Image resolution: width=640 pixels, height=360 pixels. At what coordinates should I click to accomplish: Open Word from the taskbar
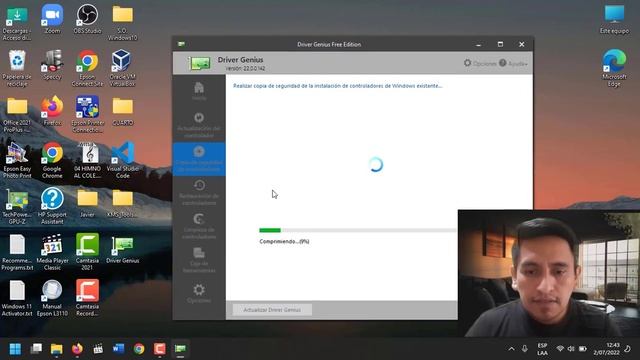(x=118, y=349)
